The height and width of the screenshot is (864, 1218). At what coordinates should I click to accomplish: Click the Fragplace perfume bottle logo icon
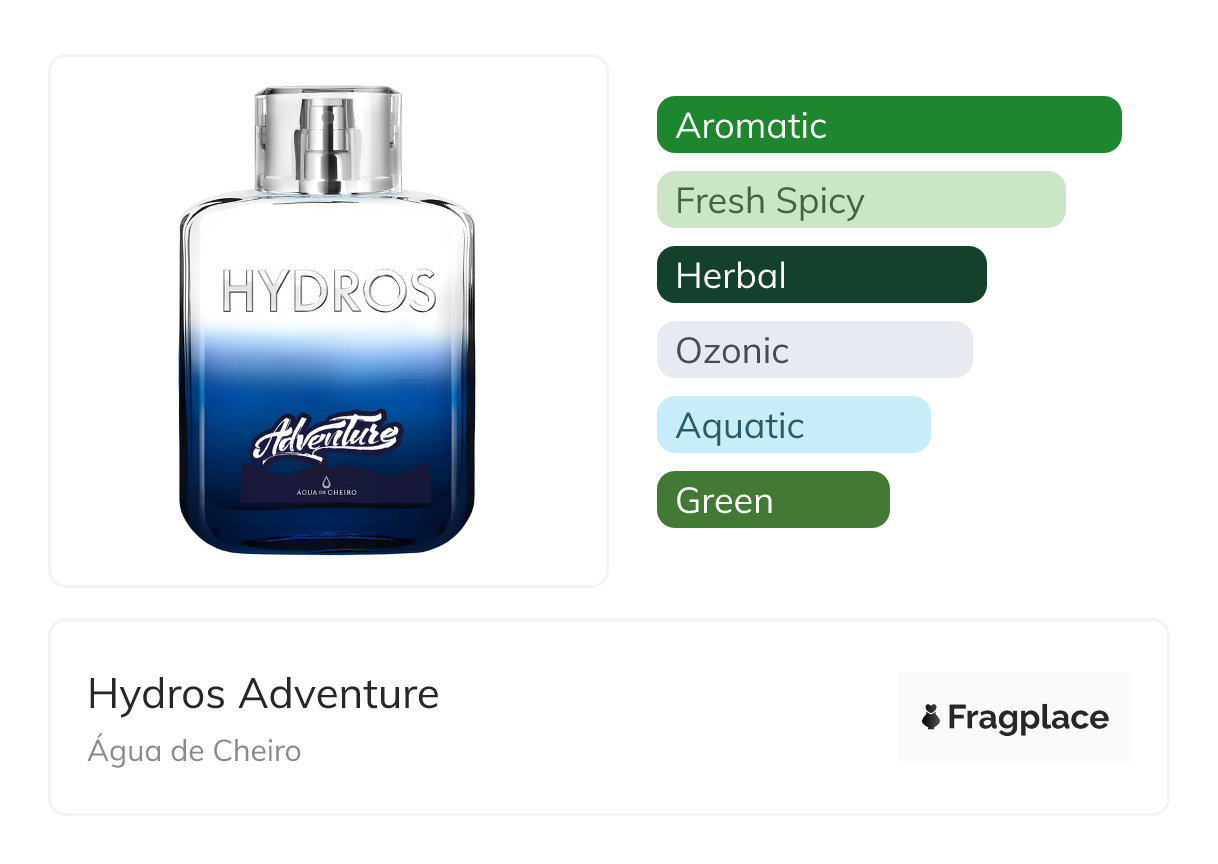pyautogui.click(x=931, y=717)
